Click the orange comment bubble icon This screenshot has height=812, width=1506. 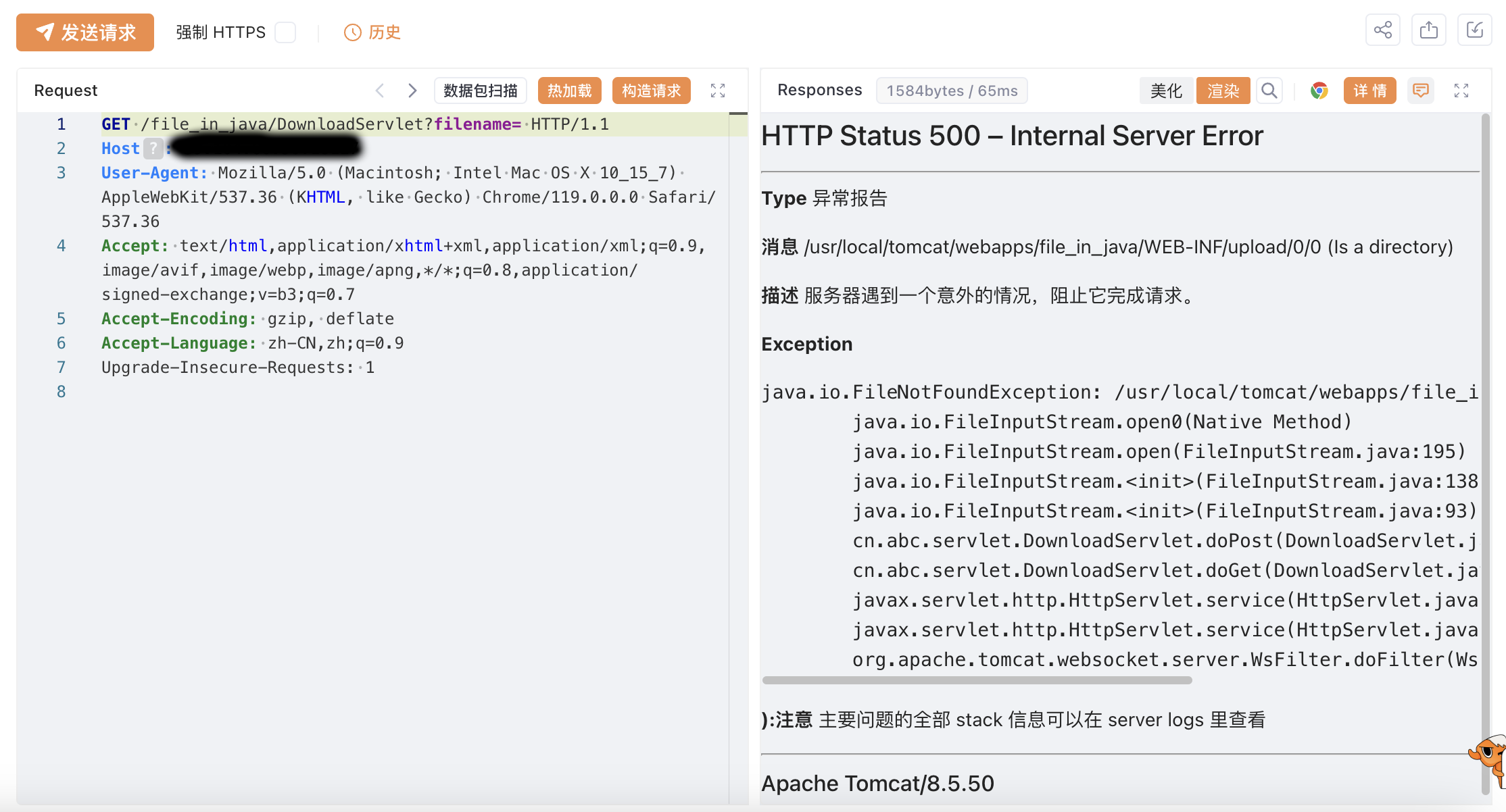click(x=1421, y=91)
